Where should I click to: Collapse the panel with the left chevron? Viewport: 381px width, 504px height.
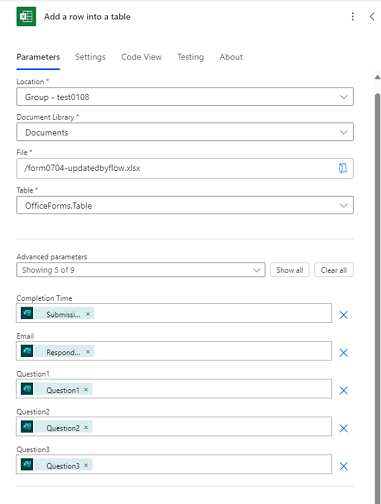pyautogui.click(x=372, y=16)
